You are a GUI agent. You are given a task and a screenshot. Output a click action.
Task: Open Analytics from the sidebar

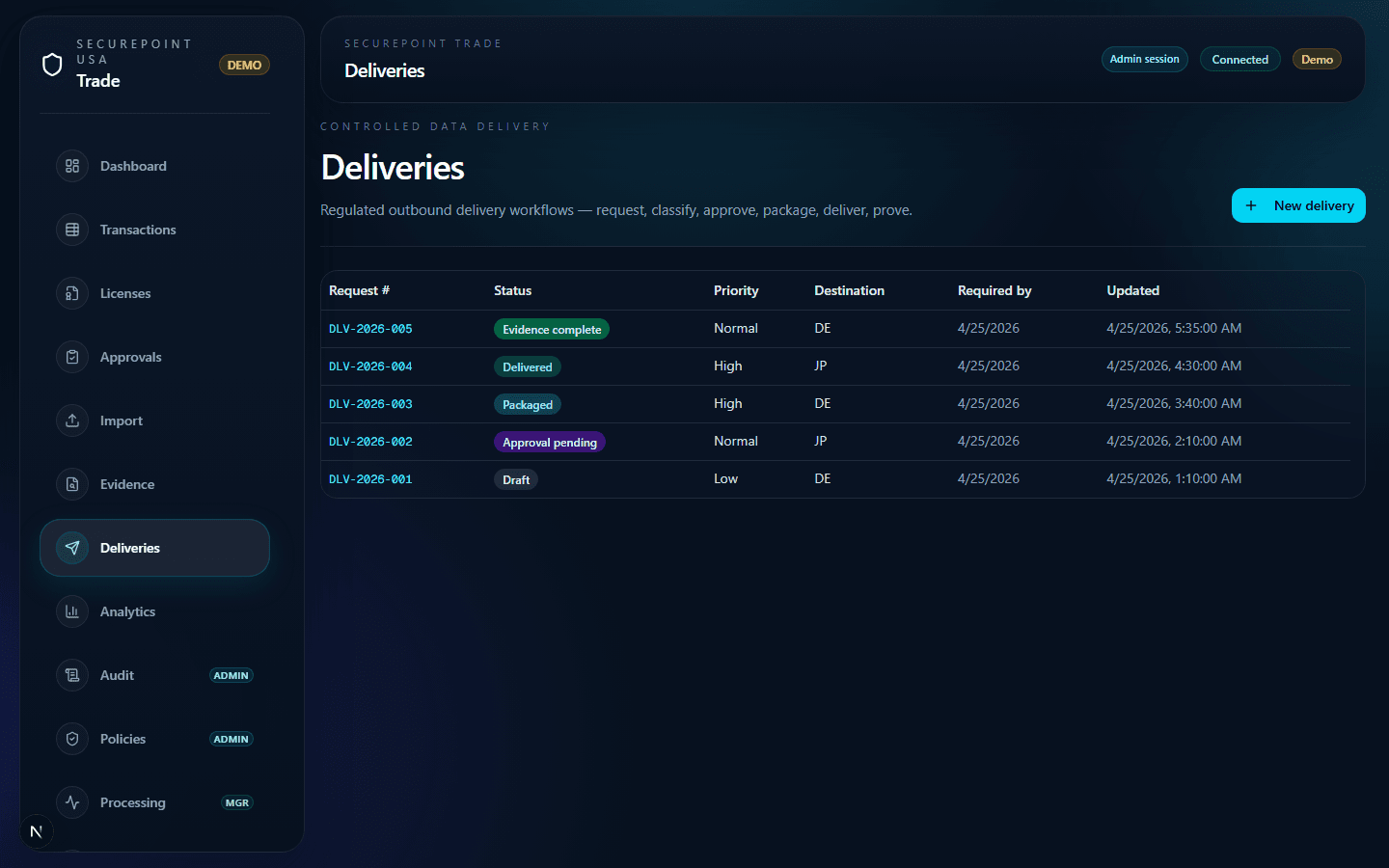click(x=154, y=611)
